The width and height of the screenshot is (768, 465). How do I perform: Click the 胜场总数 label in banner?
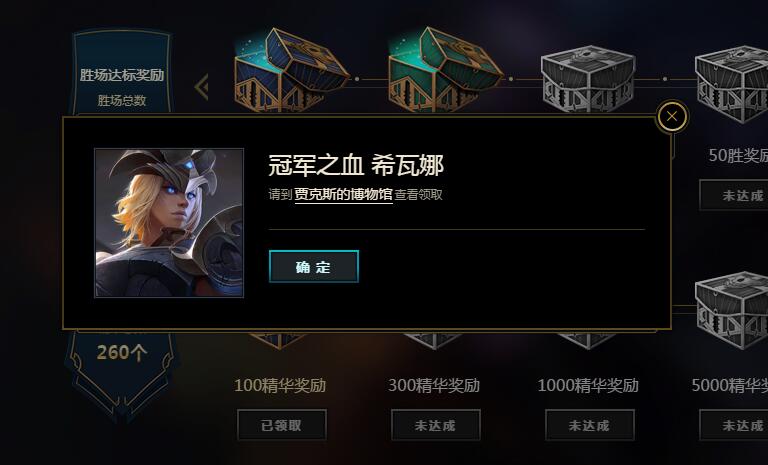tap(121, 100)
